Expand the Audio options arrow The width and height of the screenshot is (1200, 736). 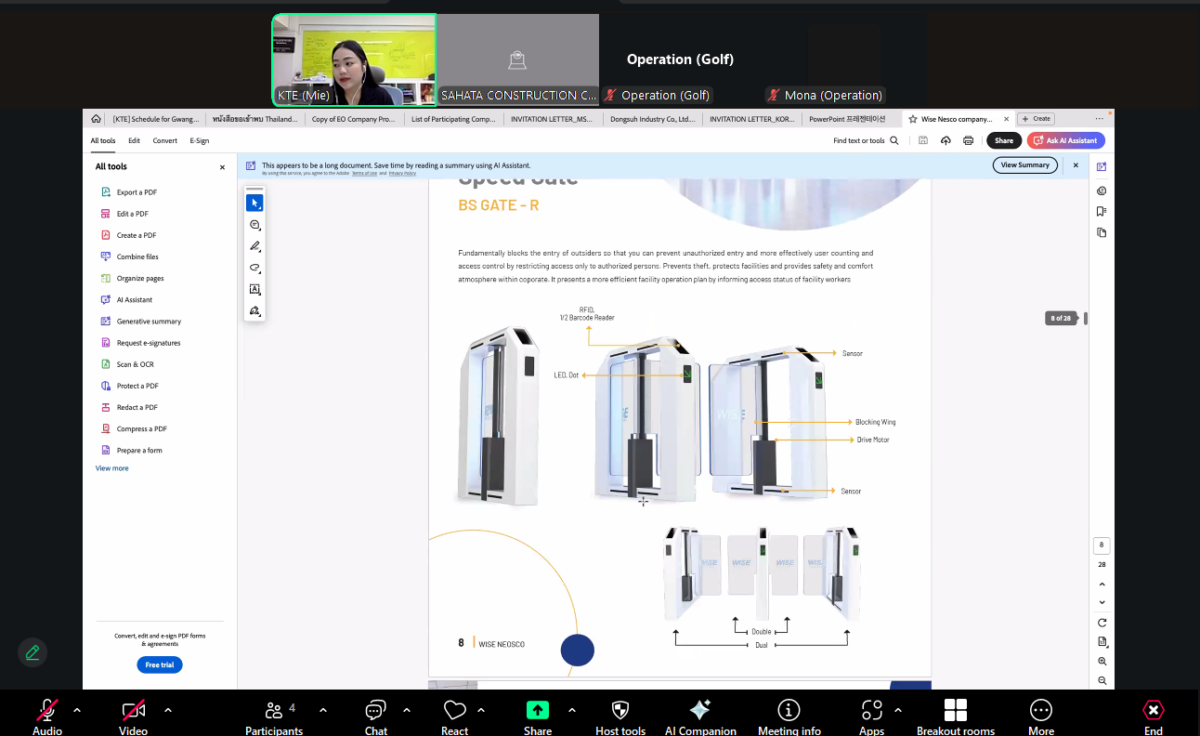[x=77, y=710]
